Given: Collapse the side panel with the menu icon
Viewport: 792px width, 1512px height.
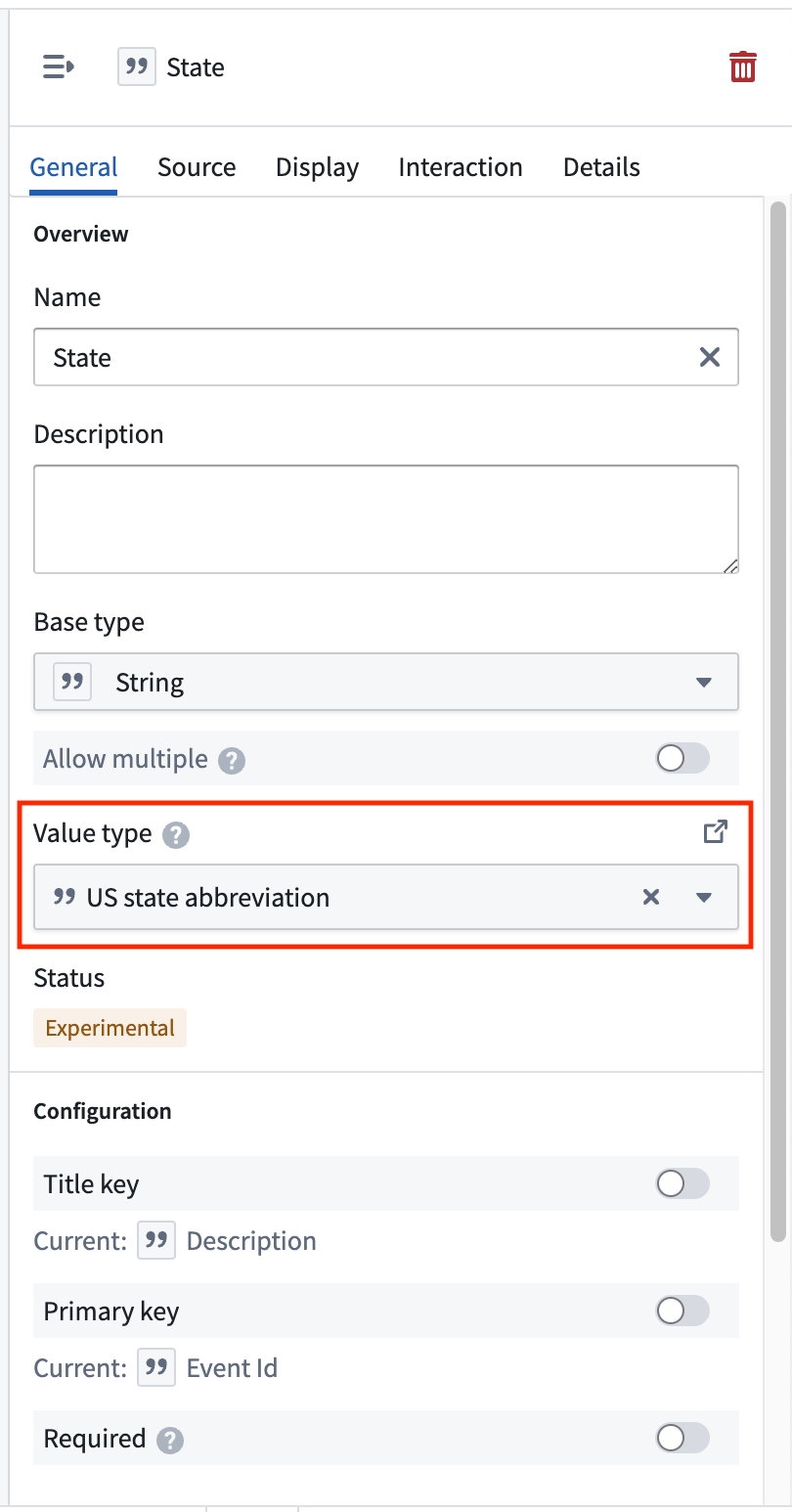Looking at the screenshot, I should pos(59,67).
